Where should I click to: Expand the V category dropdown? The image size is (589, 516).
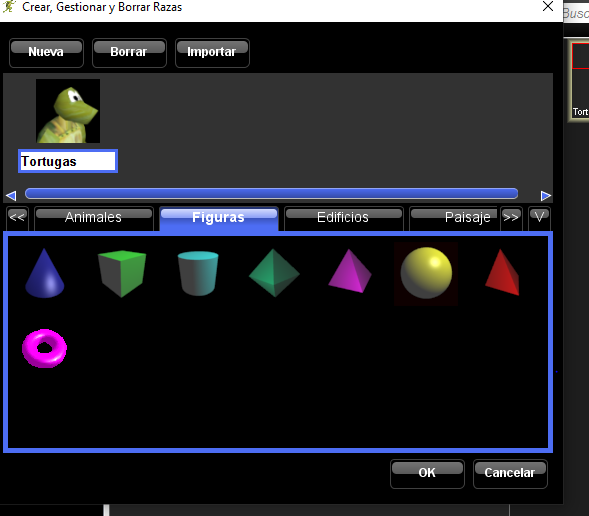[x=539, y=218]
